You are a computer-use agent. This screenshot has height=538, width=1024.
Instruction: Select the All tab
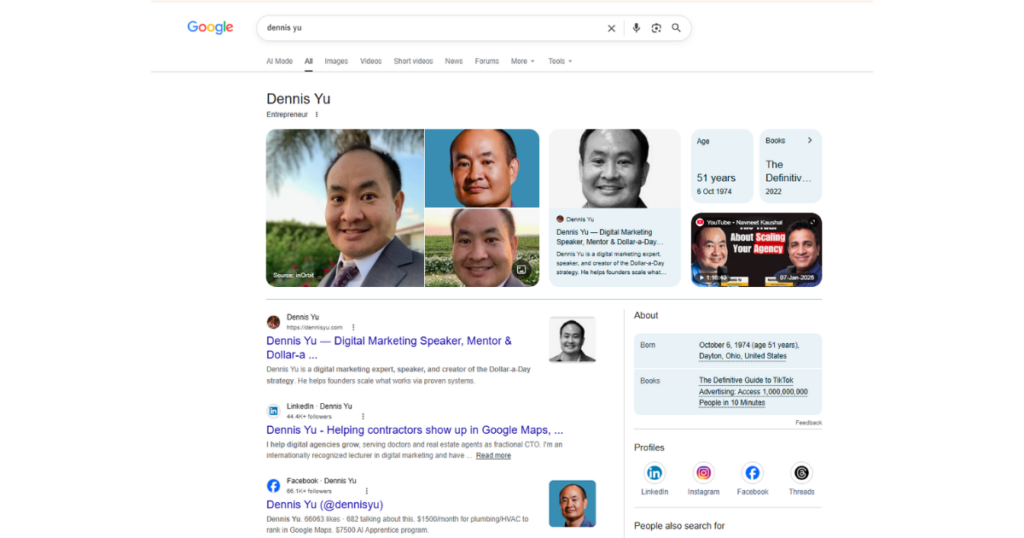pos(308,61)
